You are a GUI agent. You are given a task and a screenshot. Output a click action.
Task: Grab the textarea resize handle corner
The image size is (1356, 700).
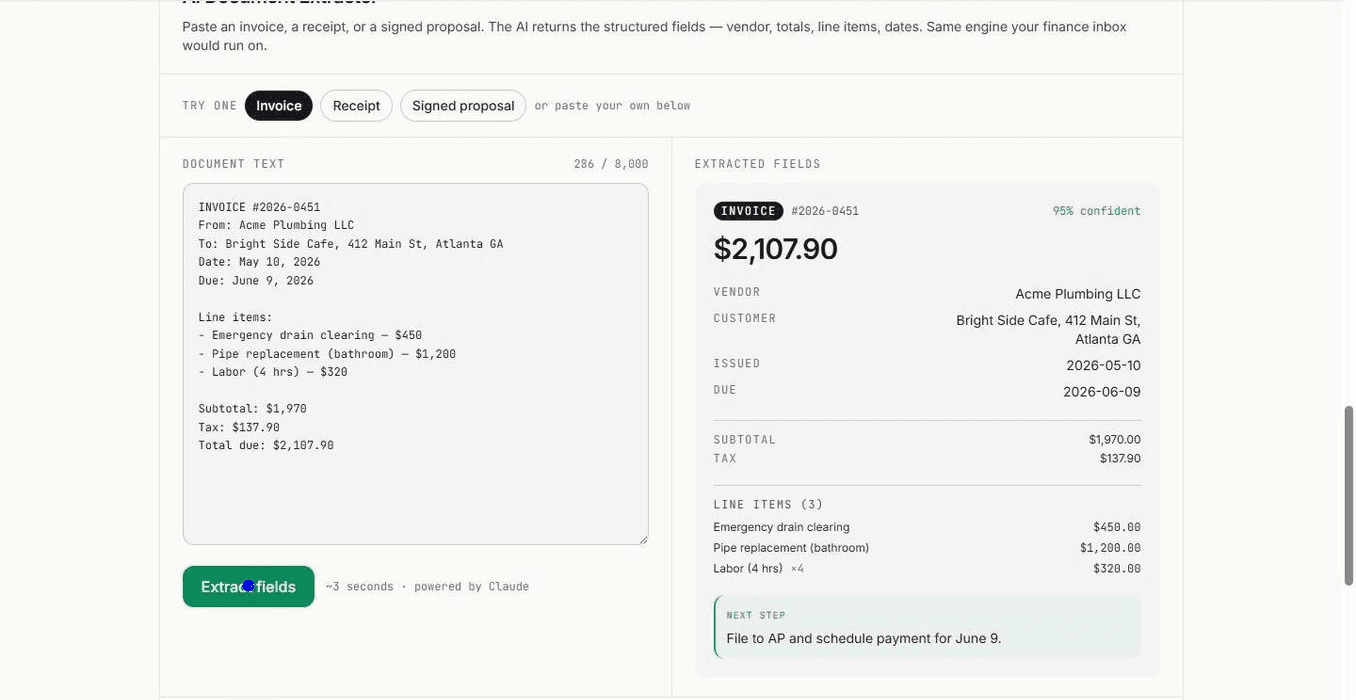(643, 540)
